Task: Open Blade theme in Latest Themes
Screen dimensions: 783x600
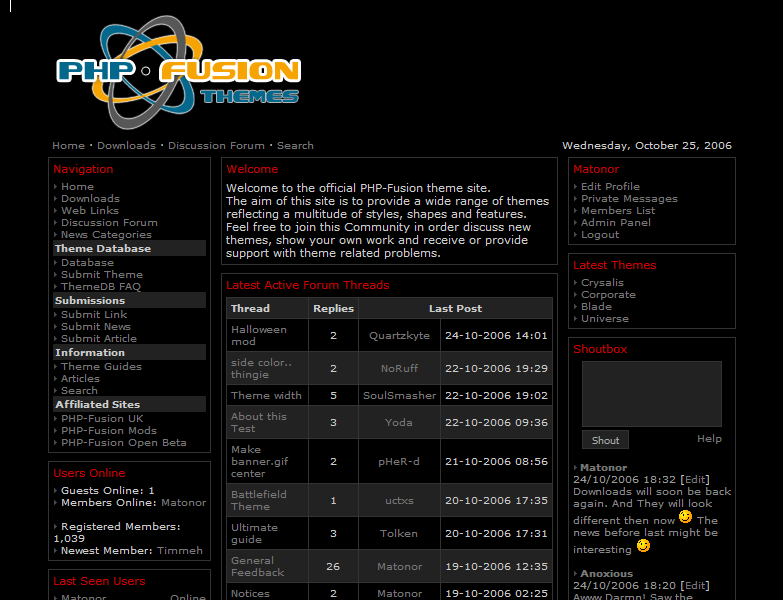Action: click(596, 306)
